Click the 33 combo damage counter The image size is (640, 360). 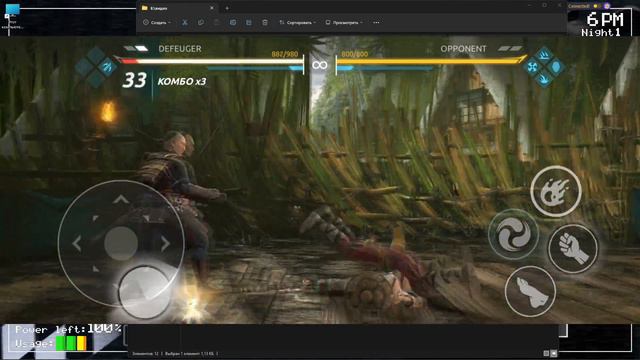point(134,80)
